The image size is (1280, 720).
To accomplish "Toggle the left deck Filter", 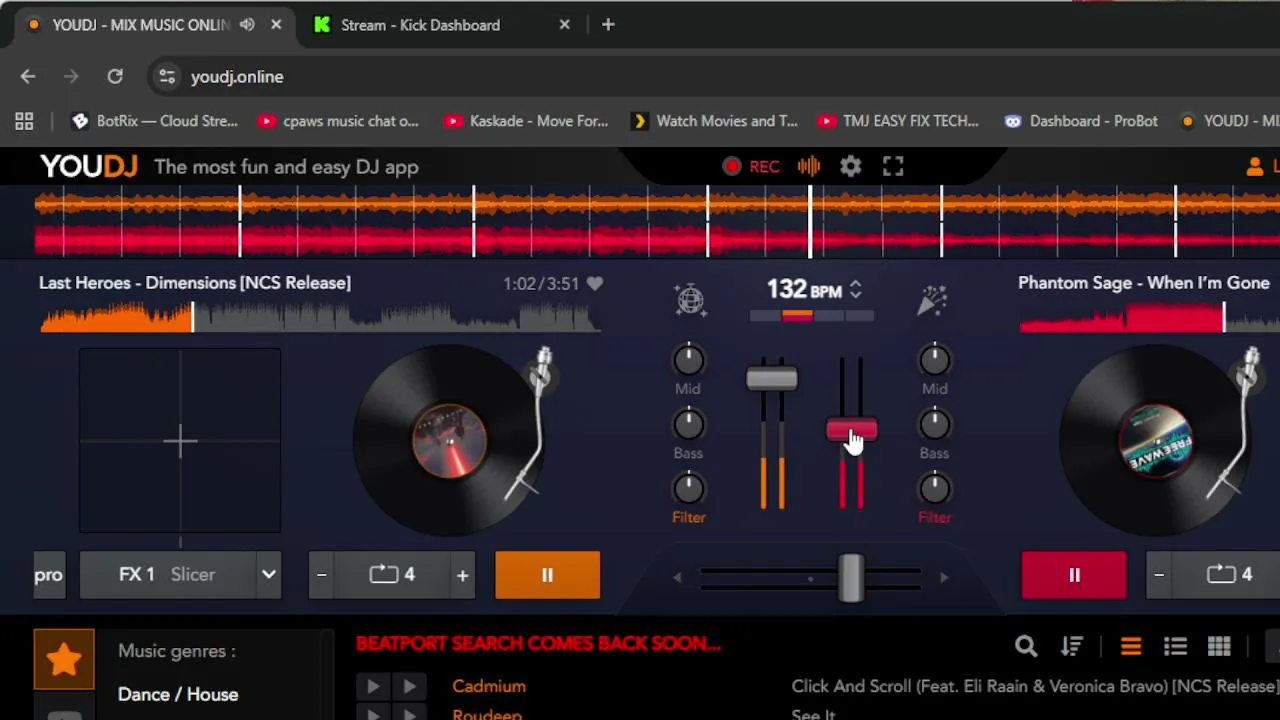I will [689, 517].
